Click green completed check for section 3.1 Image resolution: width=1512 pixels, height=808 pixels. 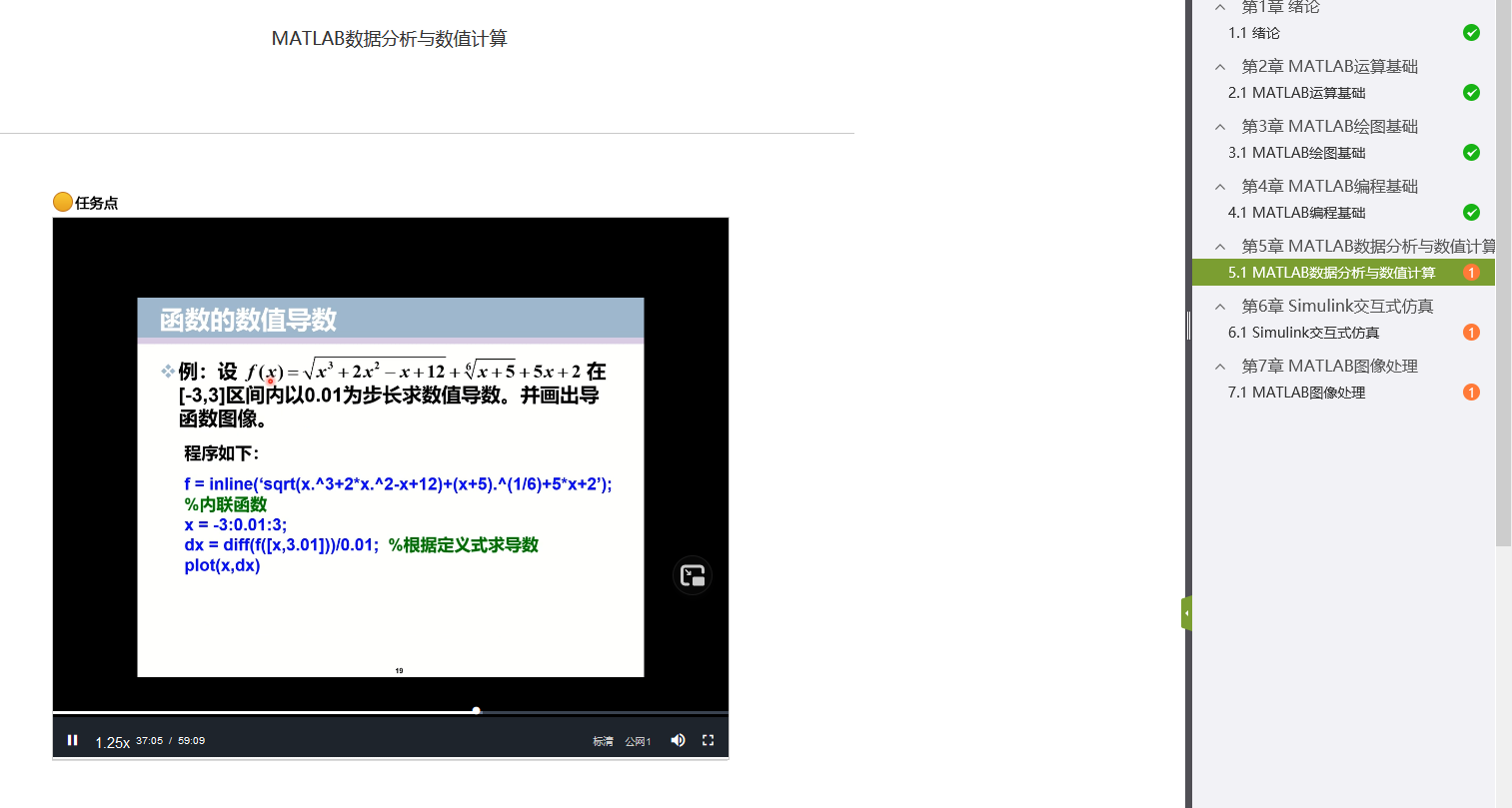(1471, 153)
